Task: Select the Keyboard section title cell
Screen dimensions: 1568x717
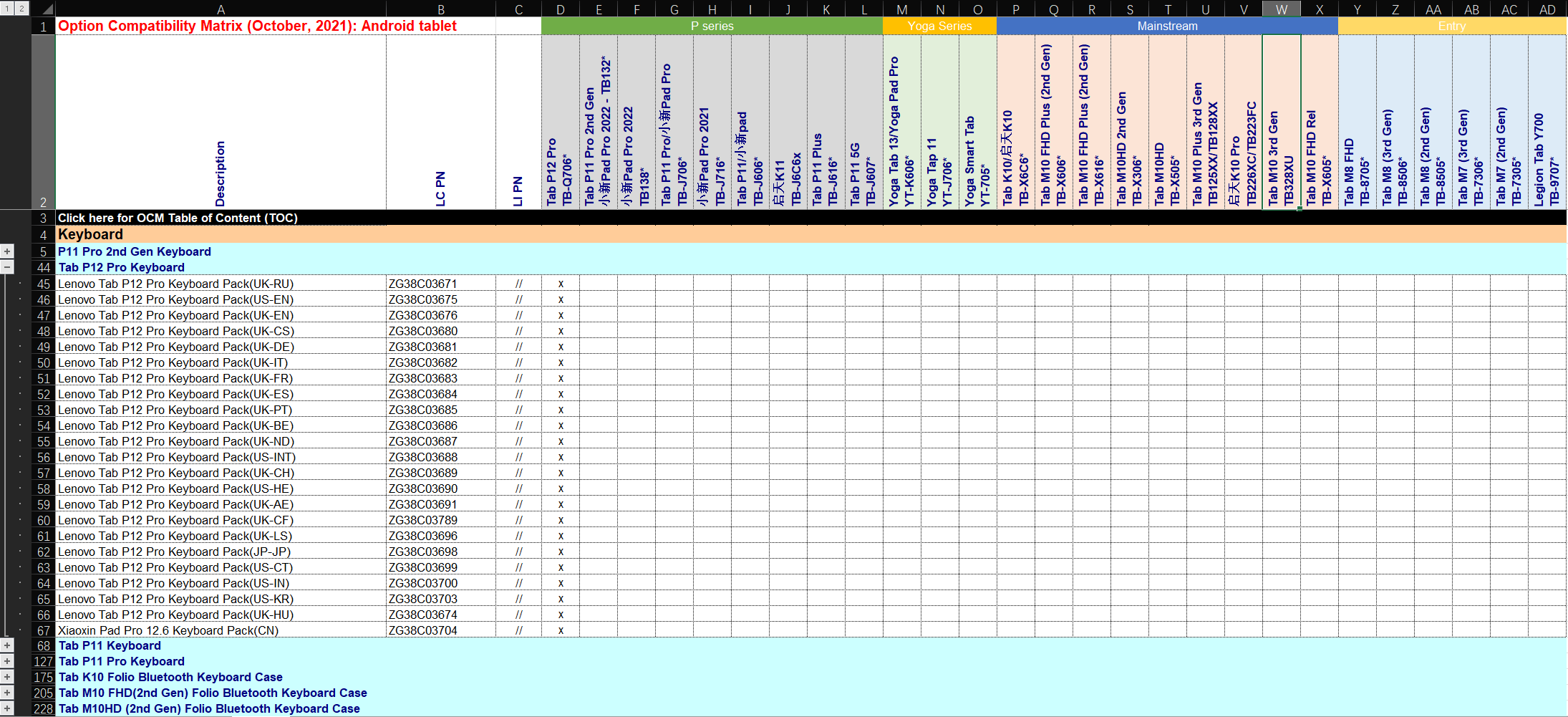Action: [221, 234]
